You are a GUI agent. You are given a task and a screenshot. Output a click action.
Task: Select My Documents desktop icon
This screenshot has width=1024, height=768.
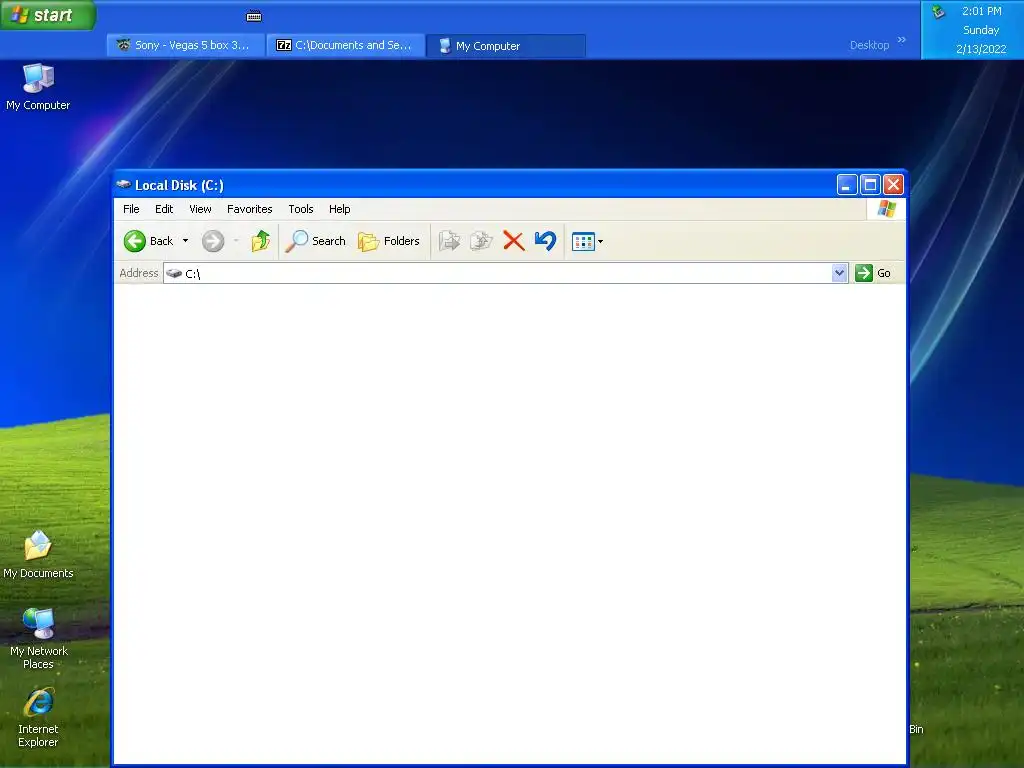(38, 554)
